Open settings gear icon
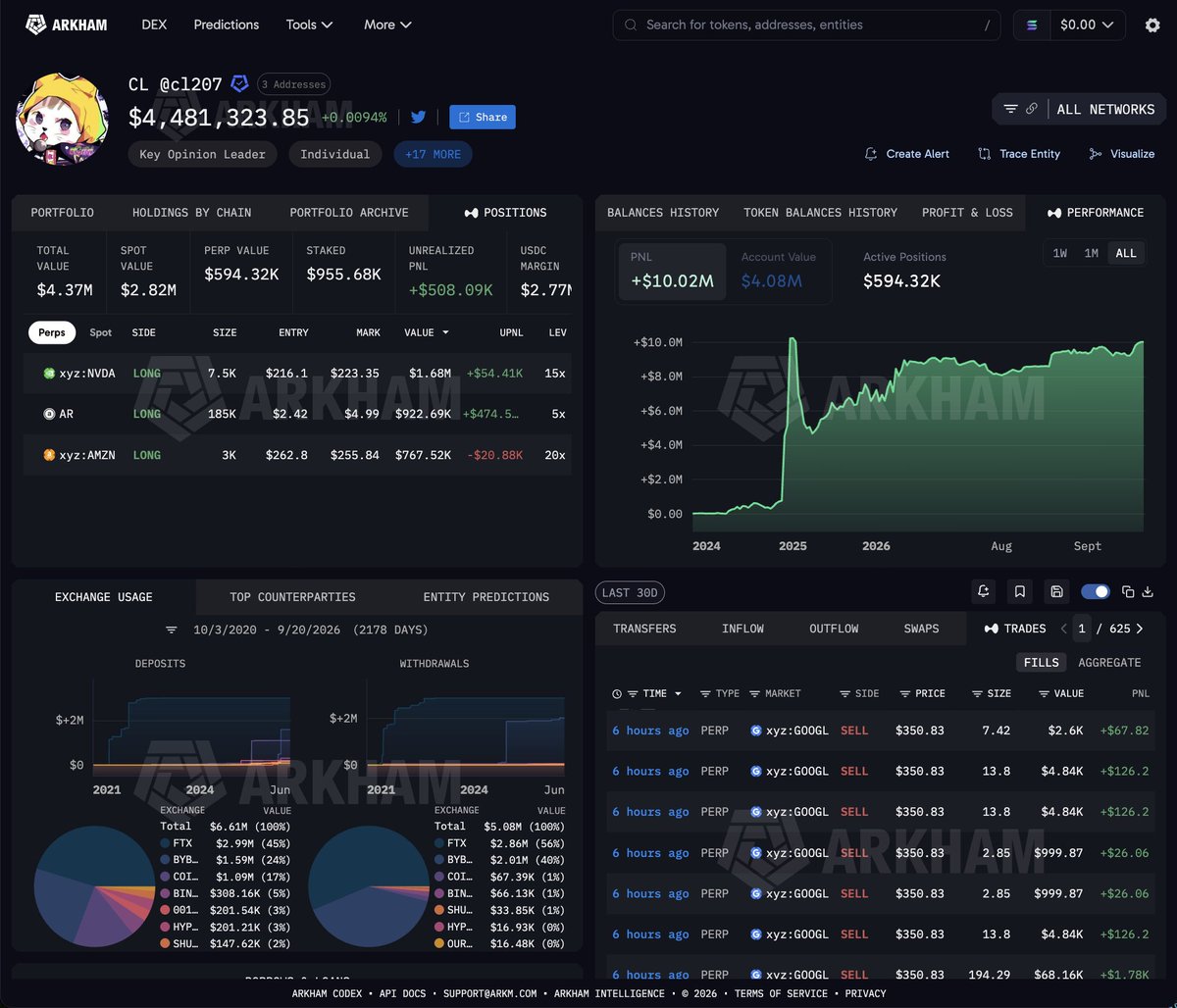 pyautogui.click(x=1152, y=25)
